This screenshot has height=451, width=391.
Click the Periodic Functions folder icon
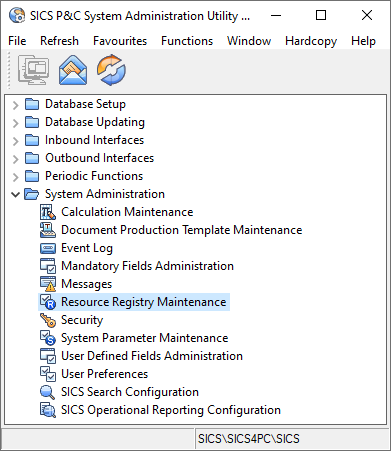click(x=32, y=176)
